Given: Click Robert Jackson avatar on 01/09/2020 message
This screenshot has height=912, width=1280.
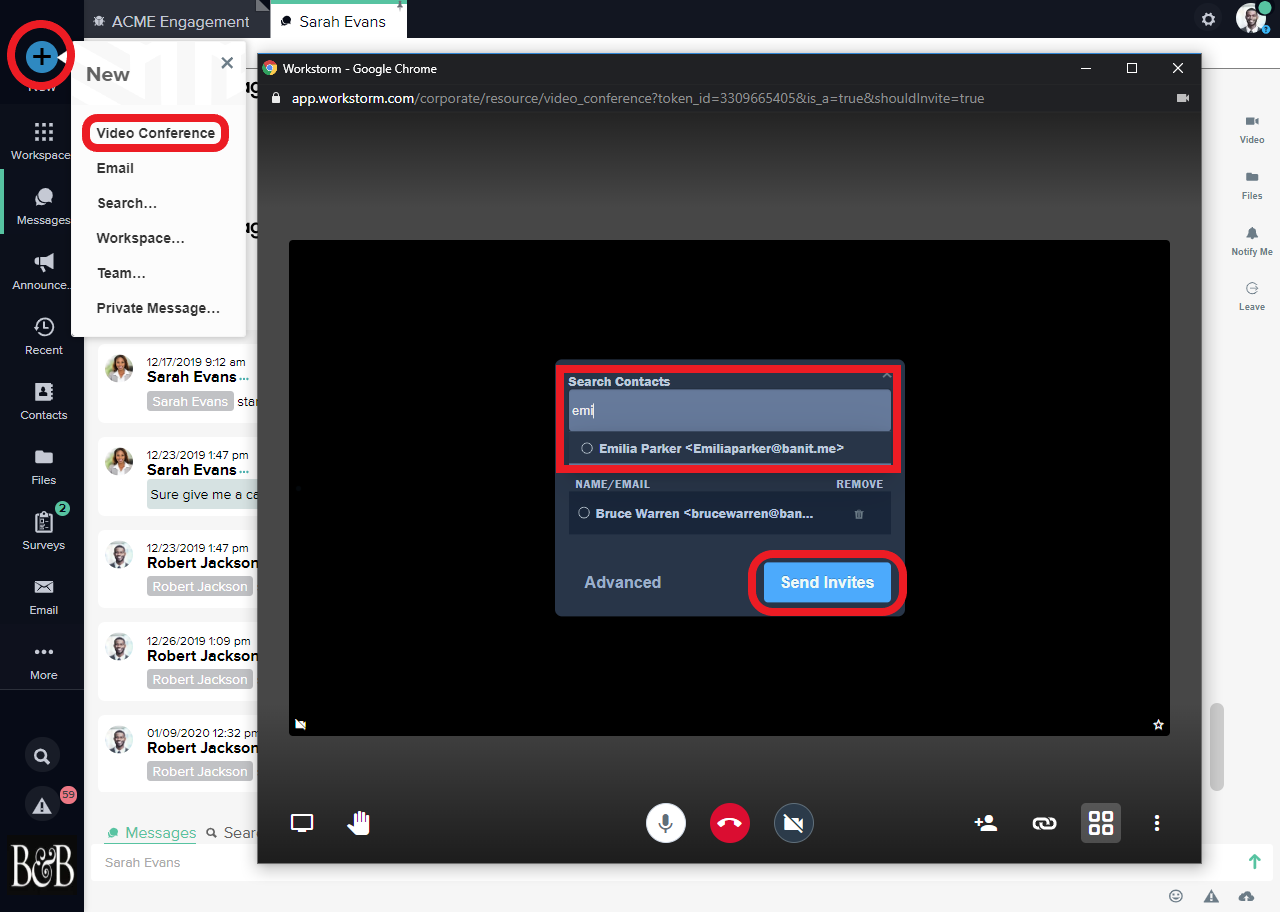Looking at the screenshot, I should pyautogui.click(x=119, y=740).
